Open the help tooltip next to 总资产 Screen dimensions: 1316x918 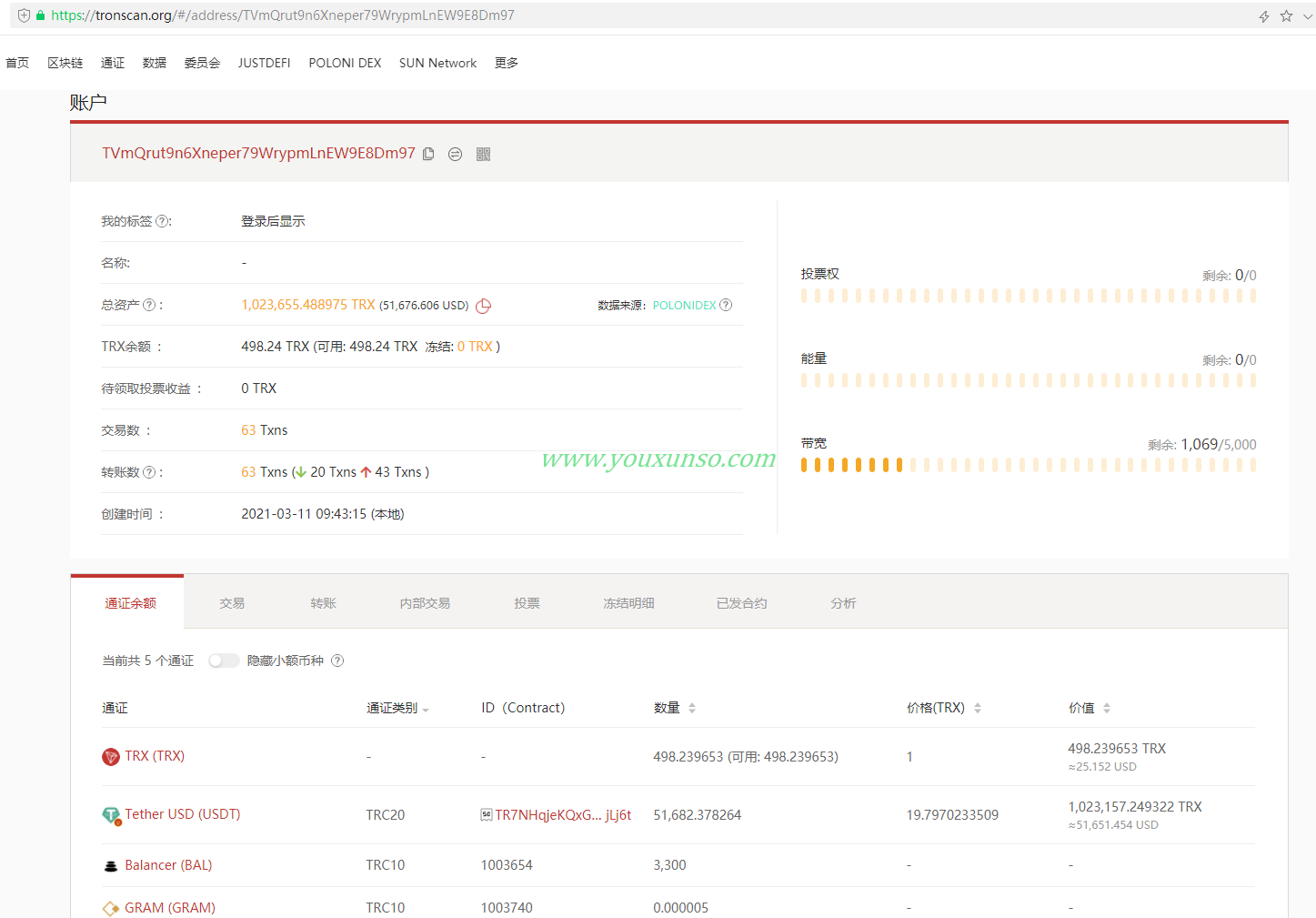[x=149, y=305]
